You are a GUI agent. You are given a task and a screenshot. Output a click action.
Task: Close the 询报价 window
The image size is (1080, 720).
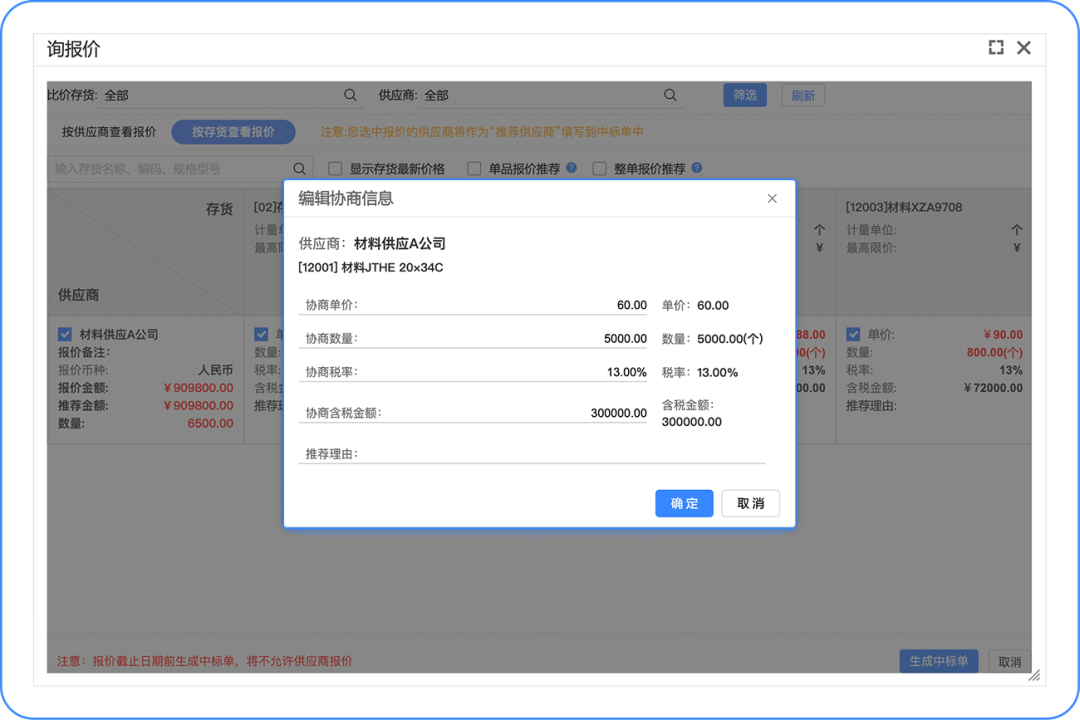[x=1023, y=48]
